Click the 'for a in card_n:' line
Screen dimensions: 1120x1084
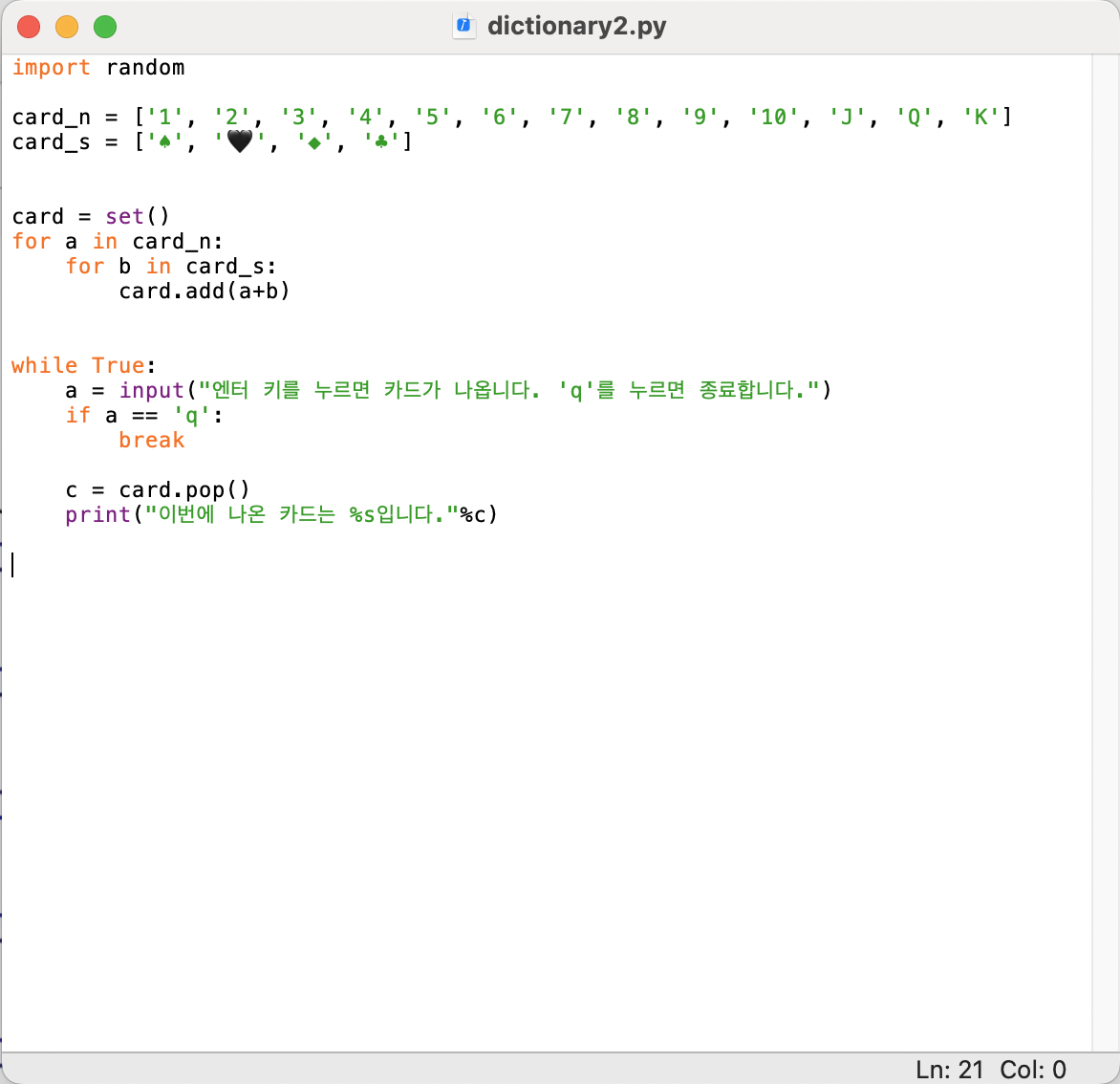click(x=118, y=242)
